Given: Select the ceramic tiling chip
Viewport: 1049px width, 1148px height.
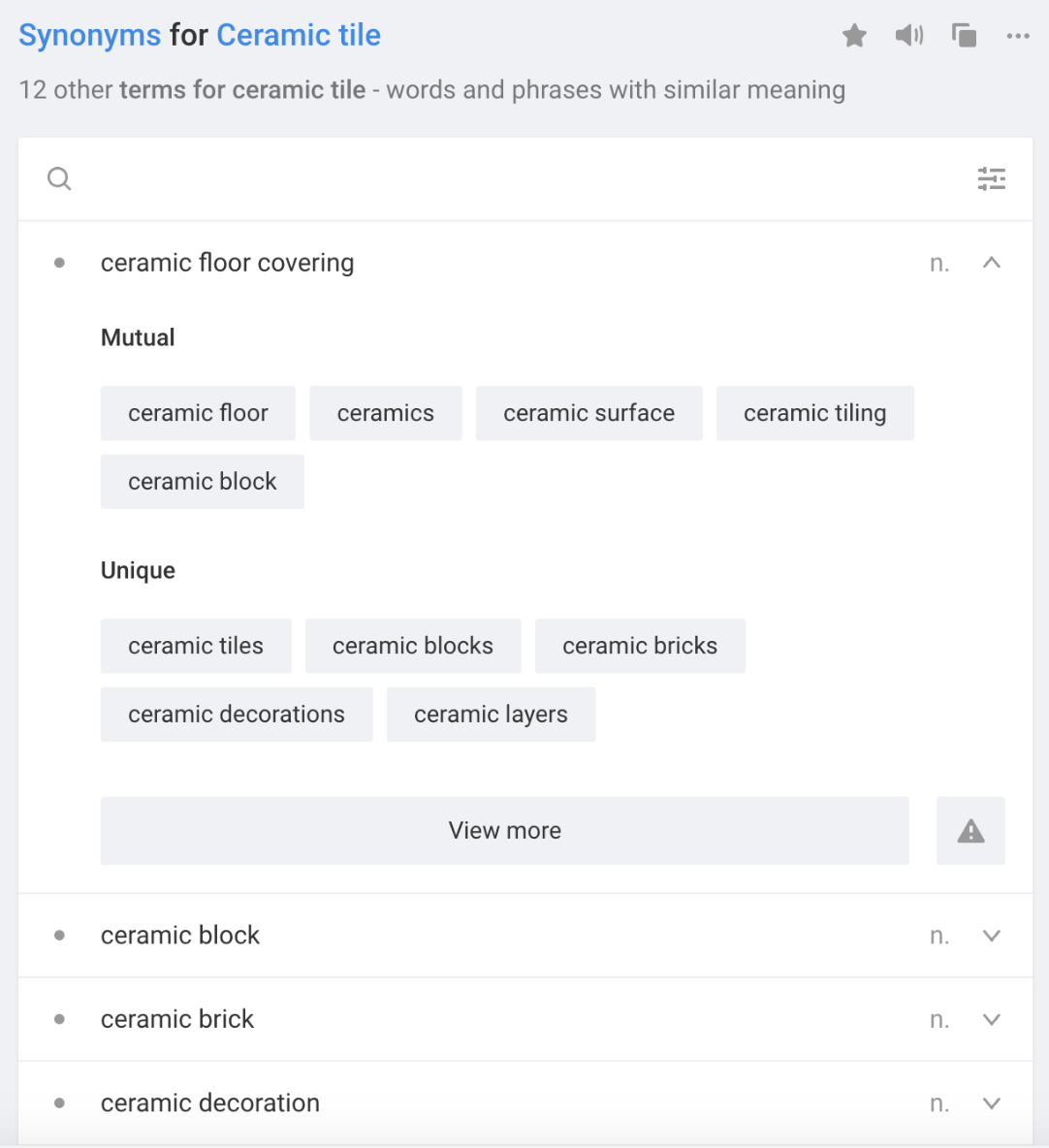Looking at the screenshot, I should coord(814,413).
